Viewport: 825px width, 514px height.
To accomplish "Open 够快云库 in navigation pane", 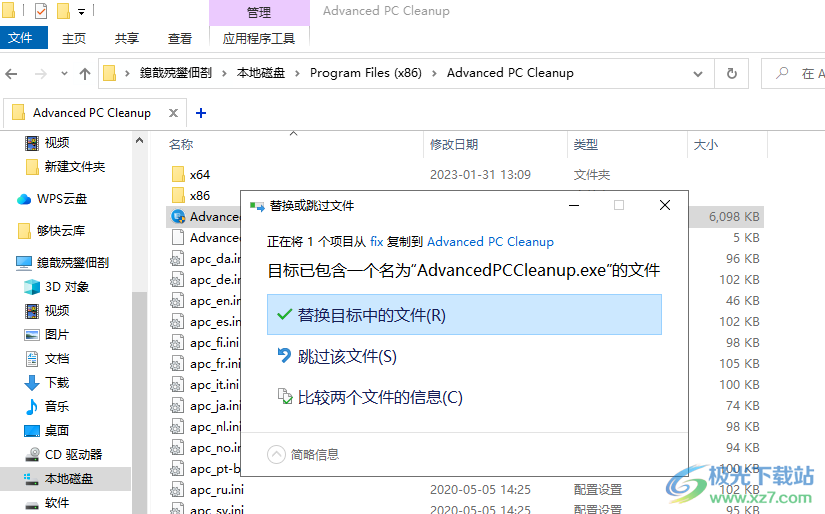I will (61, 230).
